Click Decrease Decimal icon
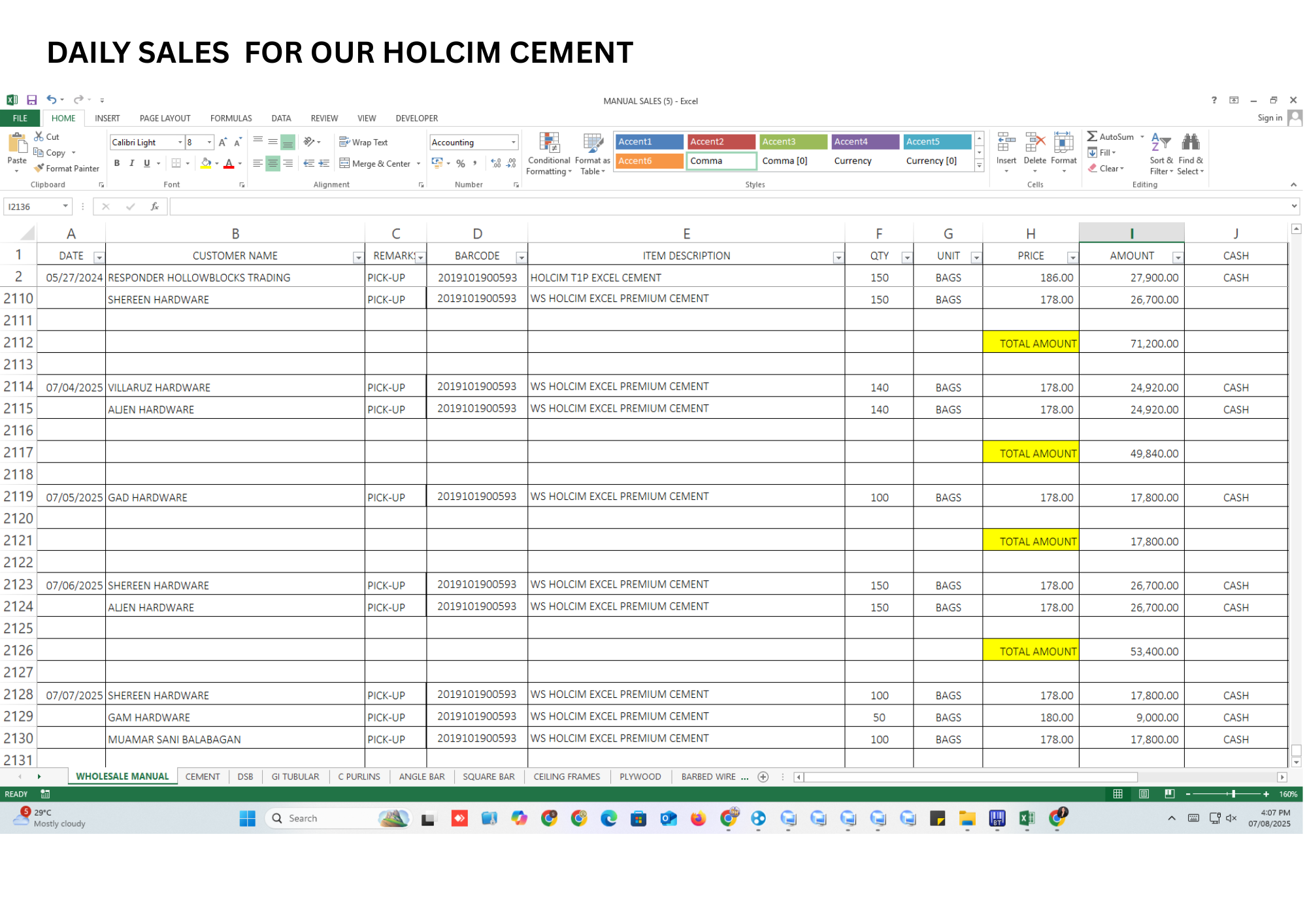This screenshot has width=1307, height=924. 512,163
